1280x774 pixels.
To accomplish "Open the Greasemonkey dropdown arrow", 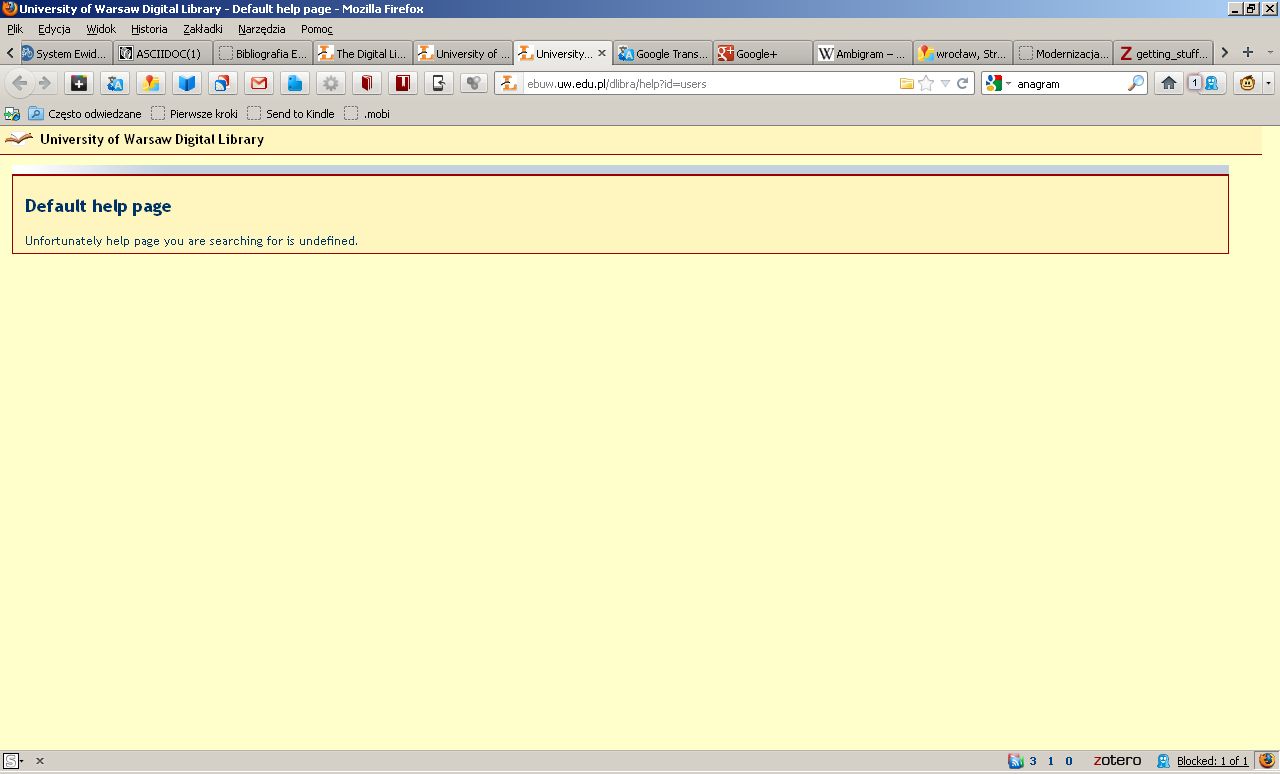I will click(x=1268, y=83).
